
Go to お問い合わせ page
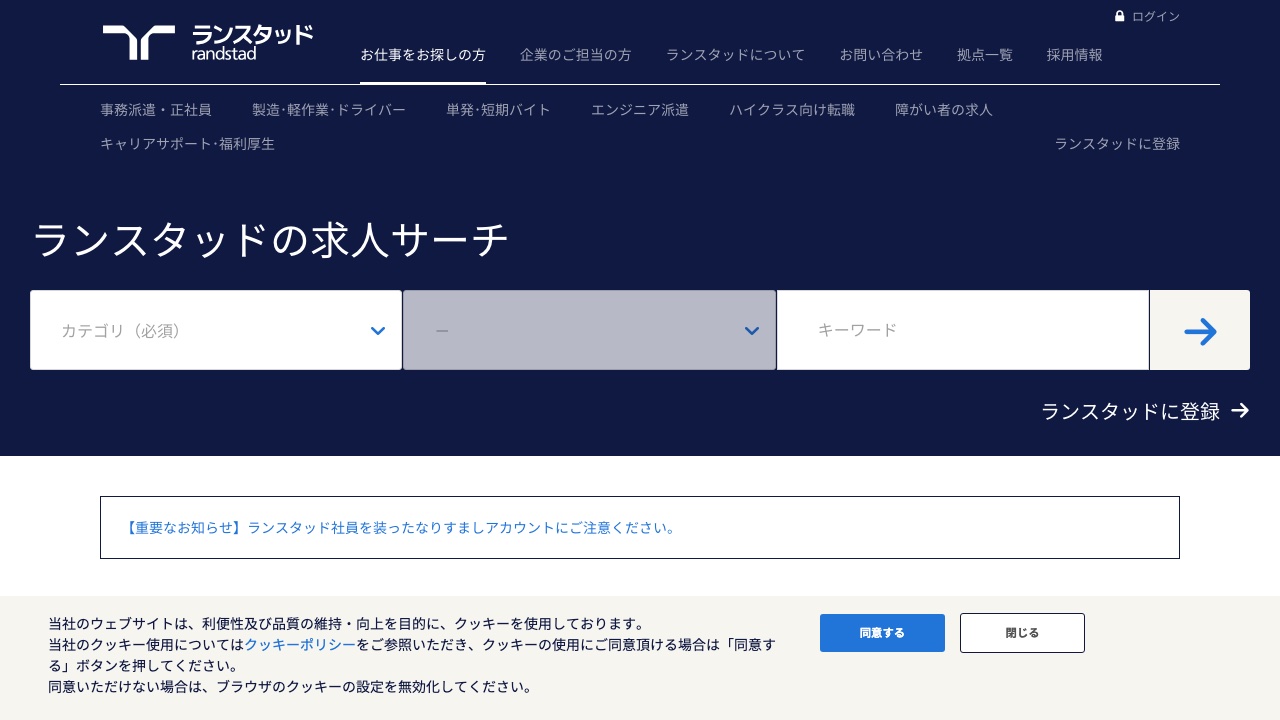(x=881, y=55)
